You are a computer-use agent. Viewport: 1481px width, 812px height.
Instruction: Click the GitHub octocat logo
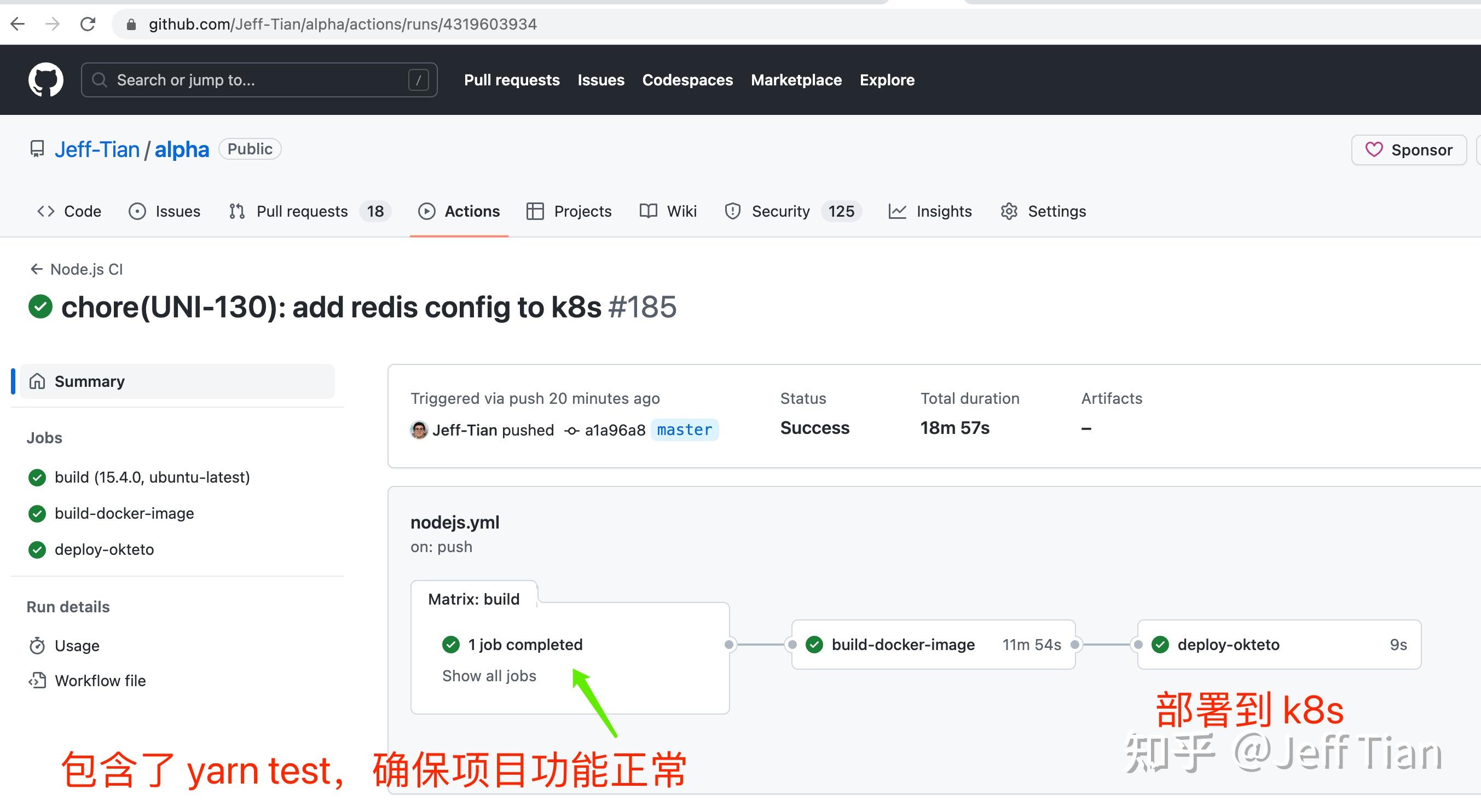tap(46, 80)
